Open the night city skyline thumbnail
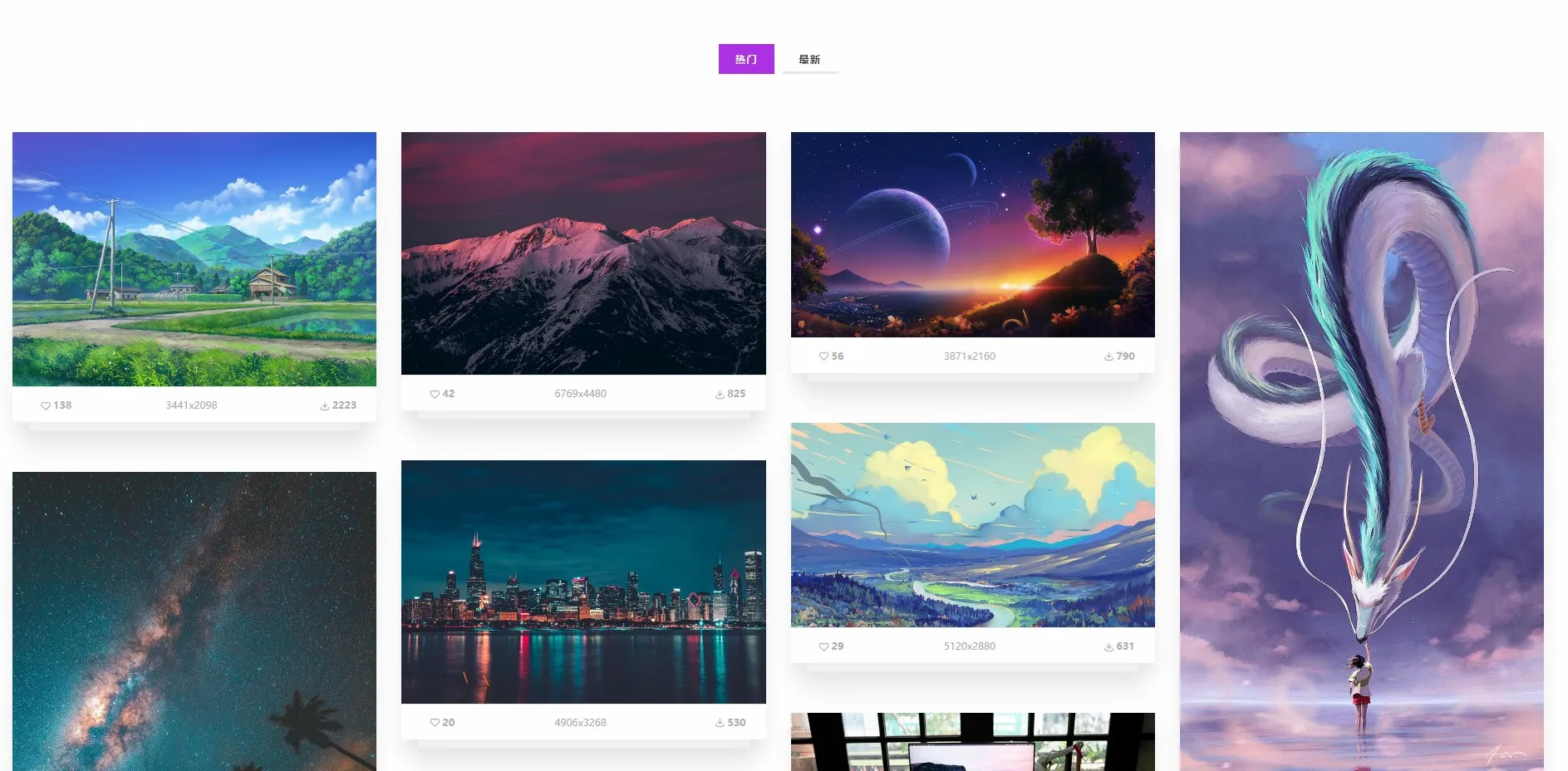The image size is (1568, 771). click(x=583, y=582)
